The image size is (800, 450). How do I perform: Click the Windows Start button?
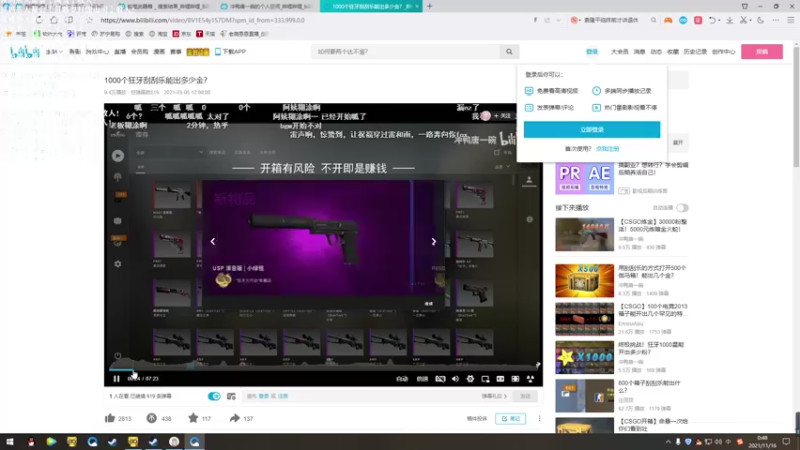(x=10, y=442)
